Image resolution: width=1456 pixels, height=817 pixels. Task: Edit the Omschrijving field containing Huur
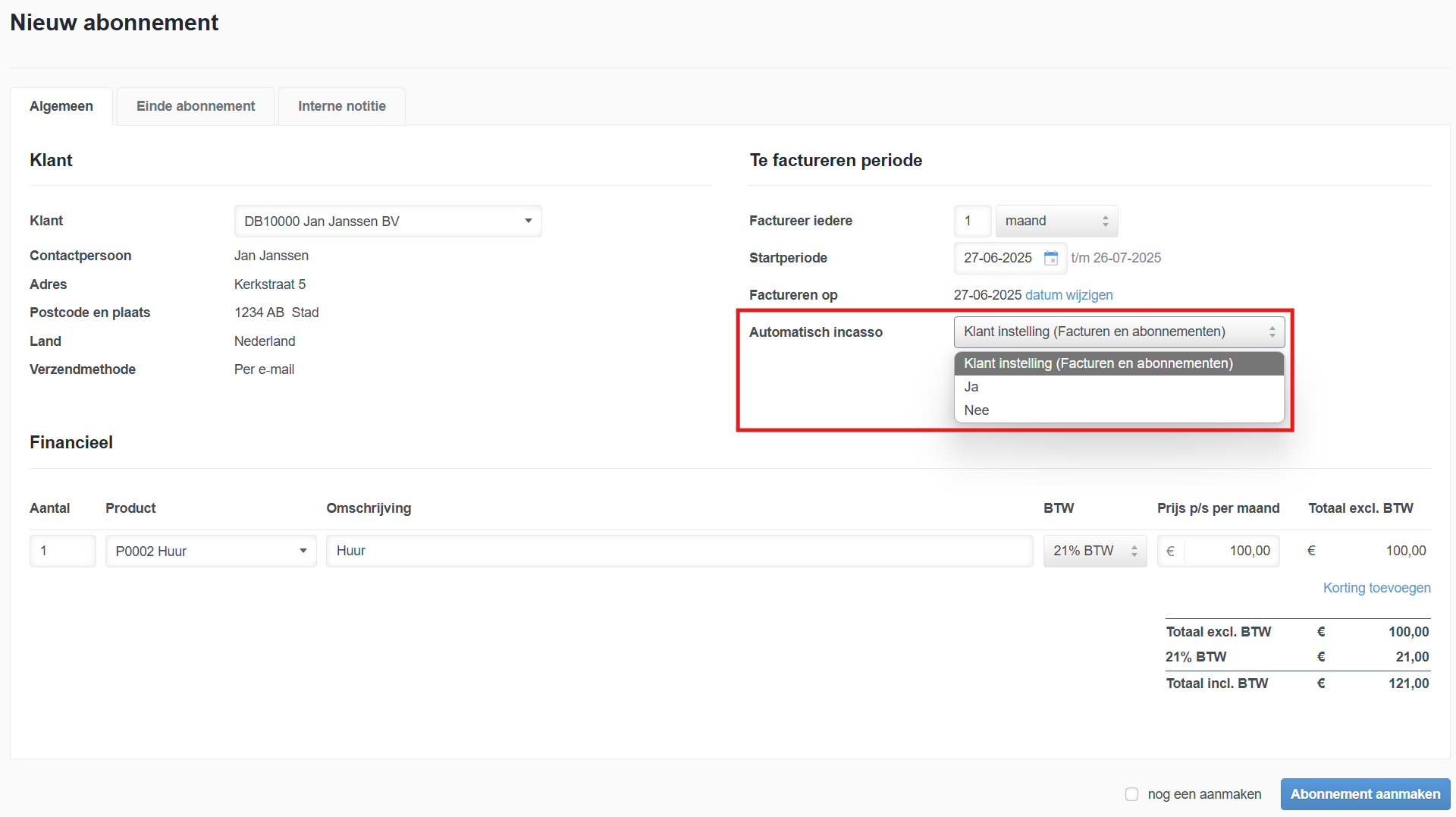(679, 551)
